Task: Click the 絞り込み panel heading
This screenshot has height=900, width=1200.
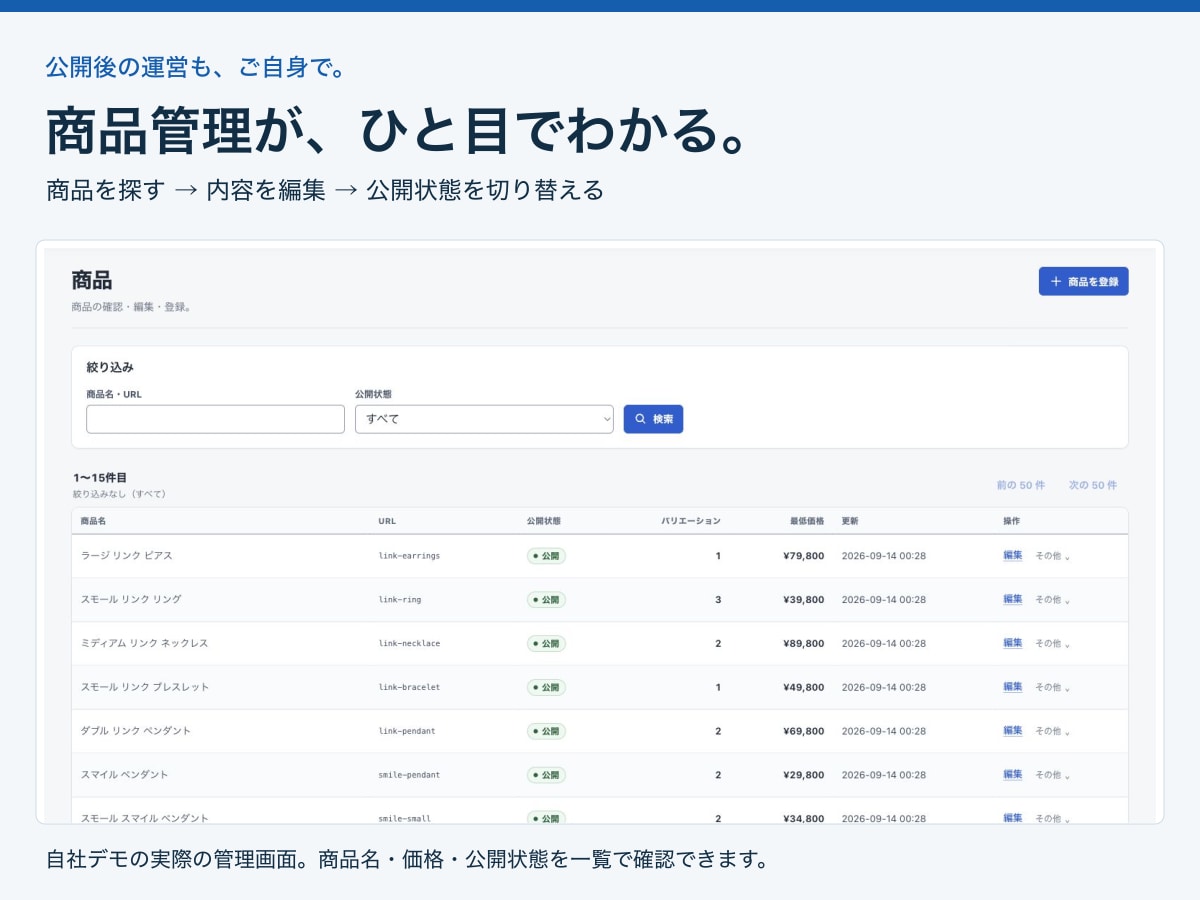Action: pyautogui.click(x=110, y=368)
